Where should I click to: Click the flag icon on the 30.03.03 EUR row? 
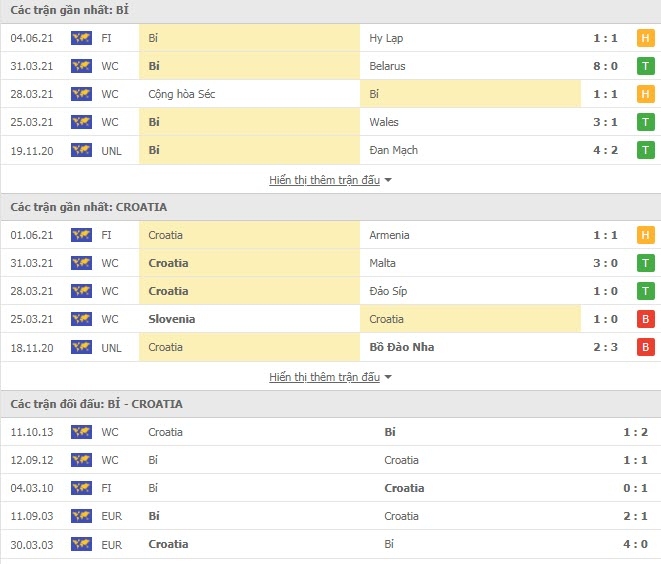pyautogui.click(x=81, y=544)
